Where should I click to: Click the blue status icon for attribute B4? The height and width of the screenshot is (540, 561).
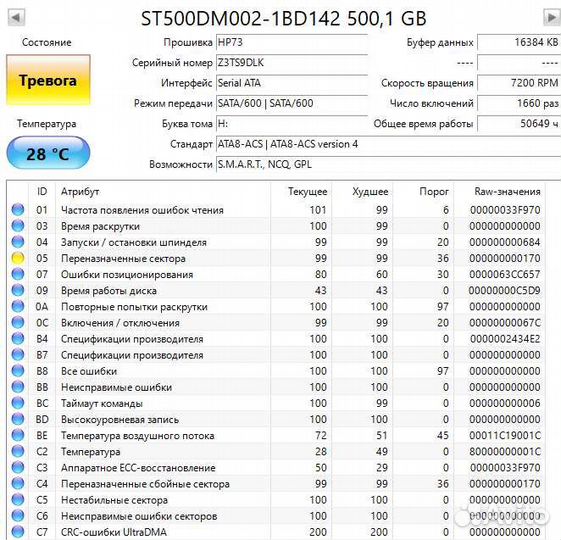click(x=18, y=339)
